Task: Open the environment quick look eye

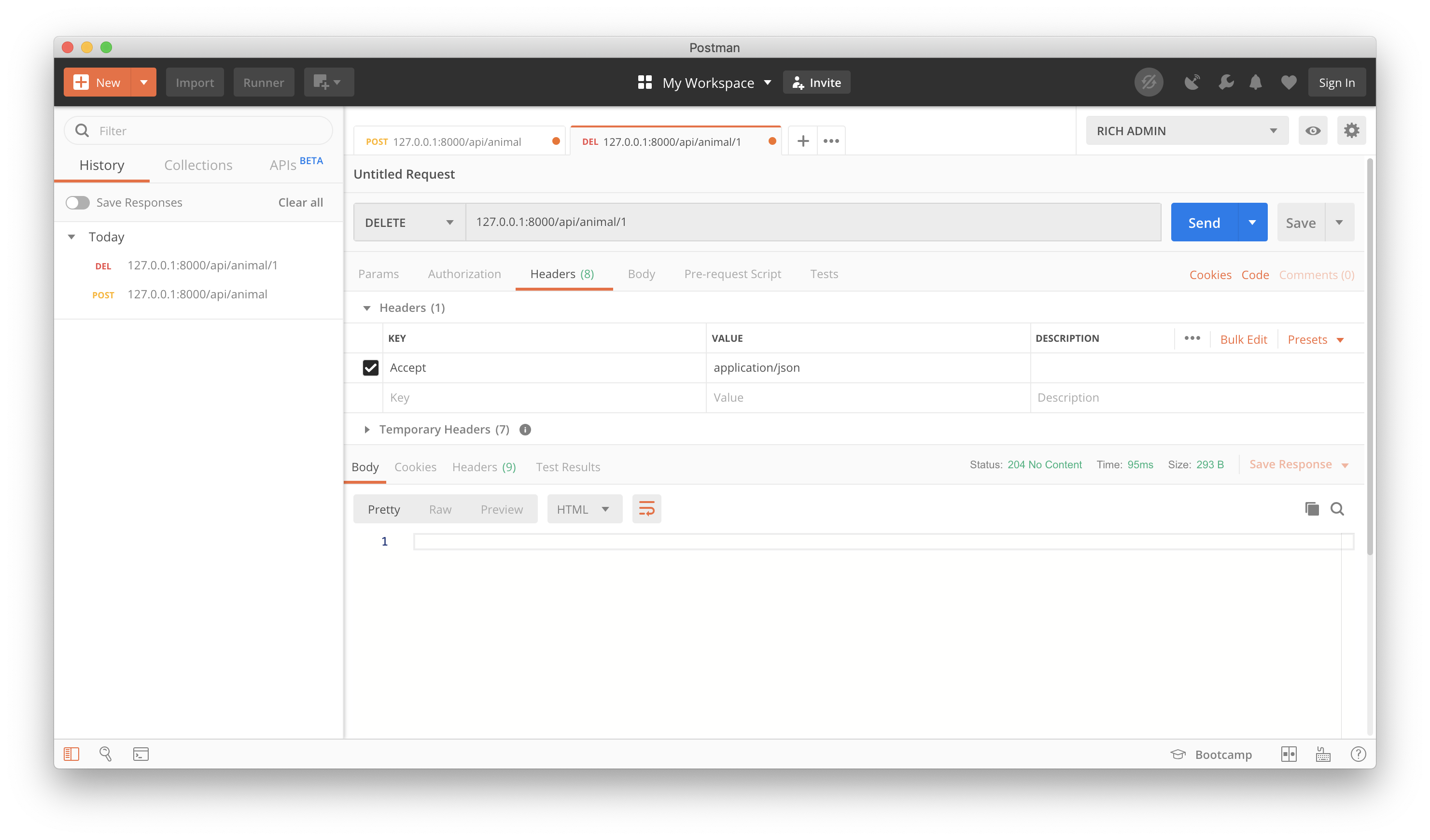Action: 1312,130
